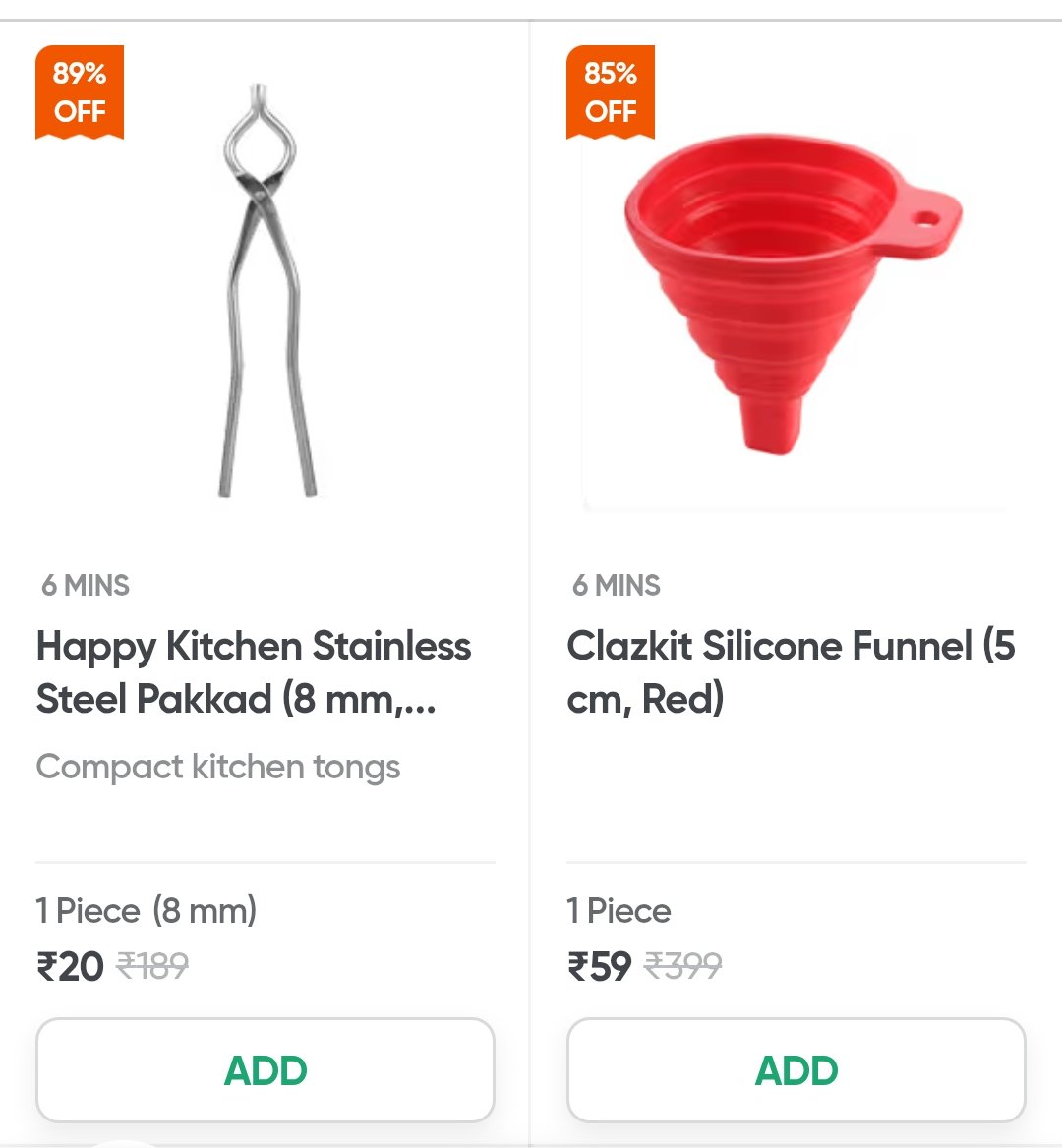Screen dimensions: 1062x1148
Task: Tap the 6 MINS delivery label for Pakkad
Action: click(x=85, y=585)
